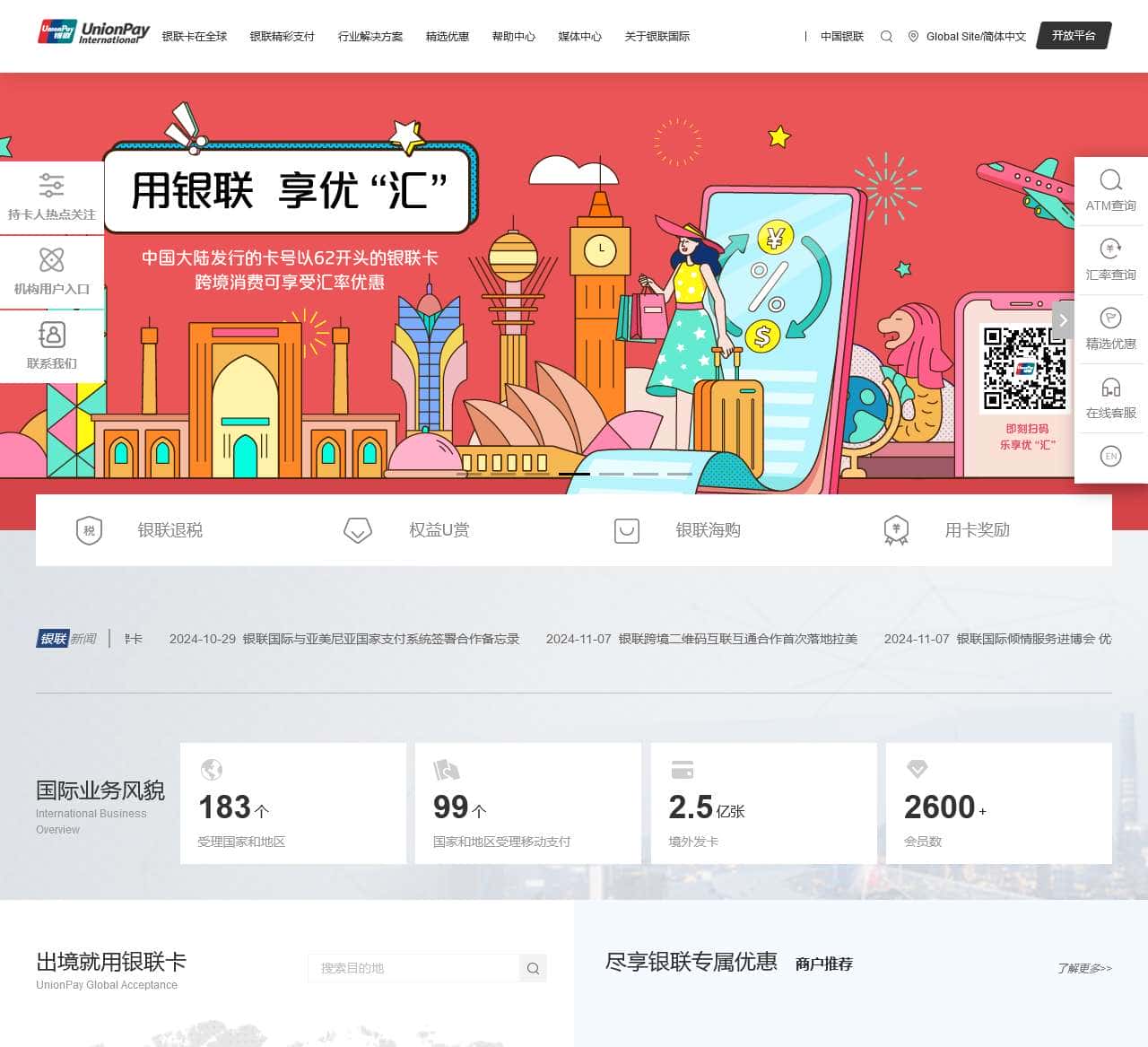Select the first banner slide indicator
This screenshot has width=1148, height=1047.
469,473
